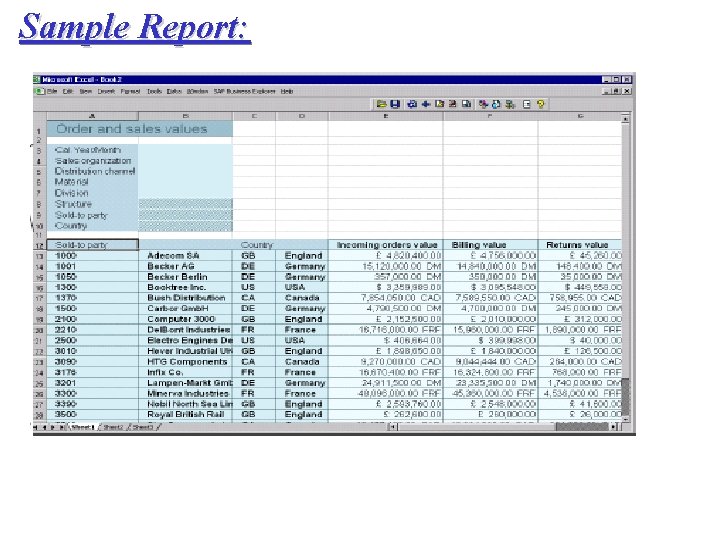
Task: Open the Tools menu
Action: coord(154,91)
